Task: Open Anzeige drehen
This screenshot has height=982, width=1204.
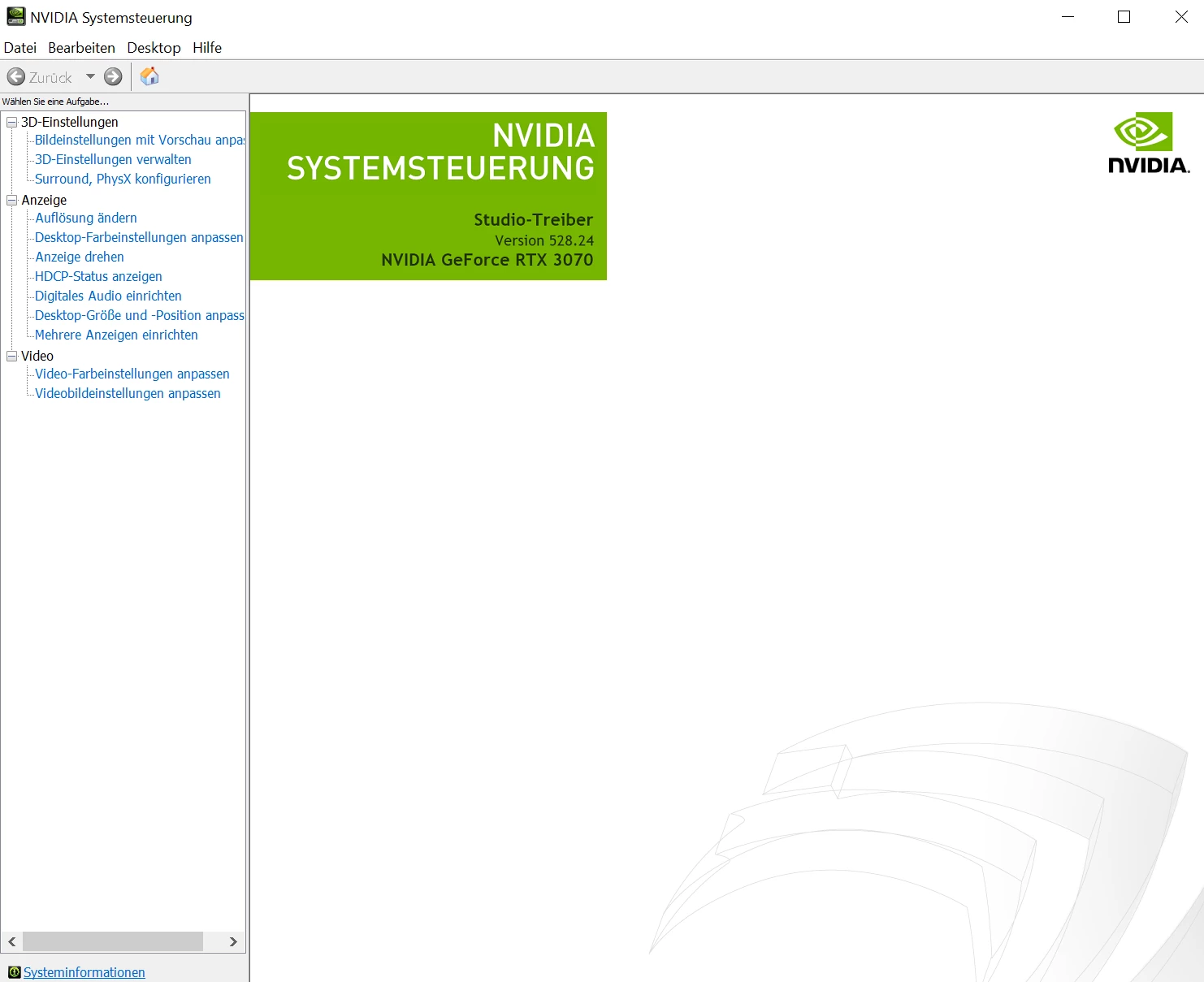Action: (80, 257)
